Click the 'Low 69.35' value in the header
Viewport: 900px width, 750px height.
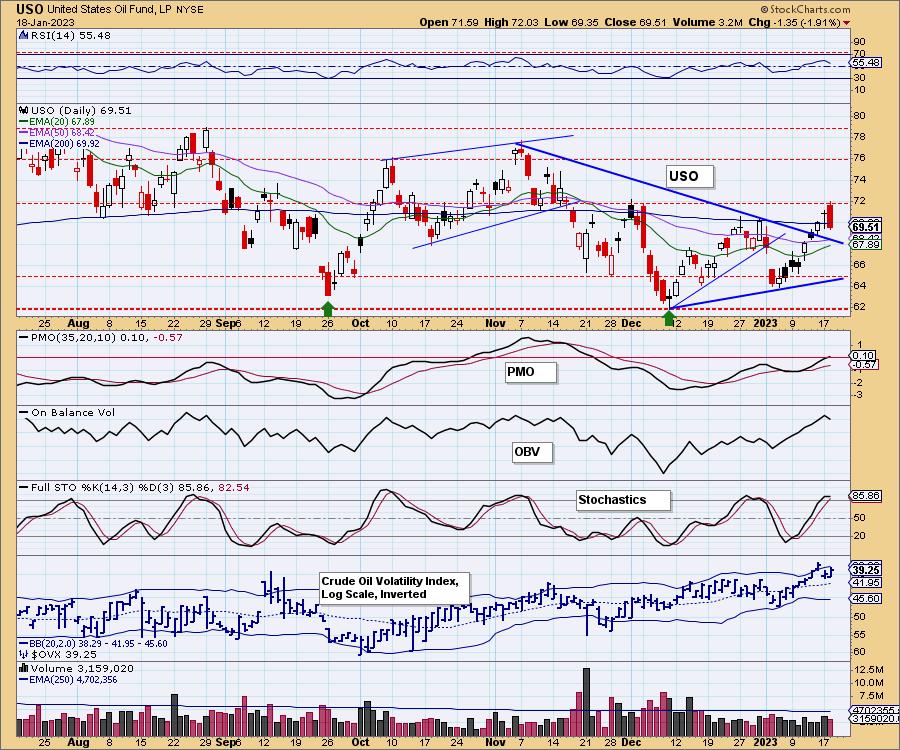pyautogui.click(x=571, y=22)
